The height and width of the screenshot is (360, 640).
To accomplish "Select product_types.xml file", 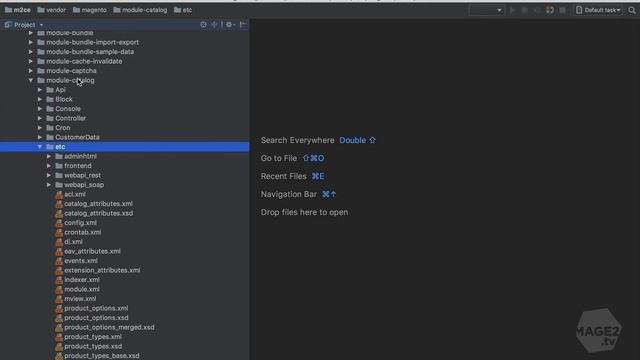I will point(88,337).
